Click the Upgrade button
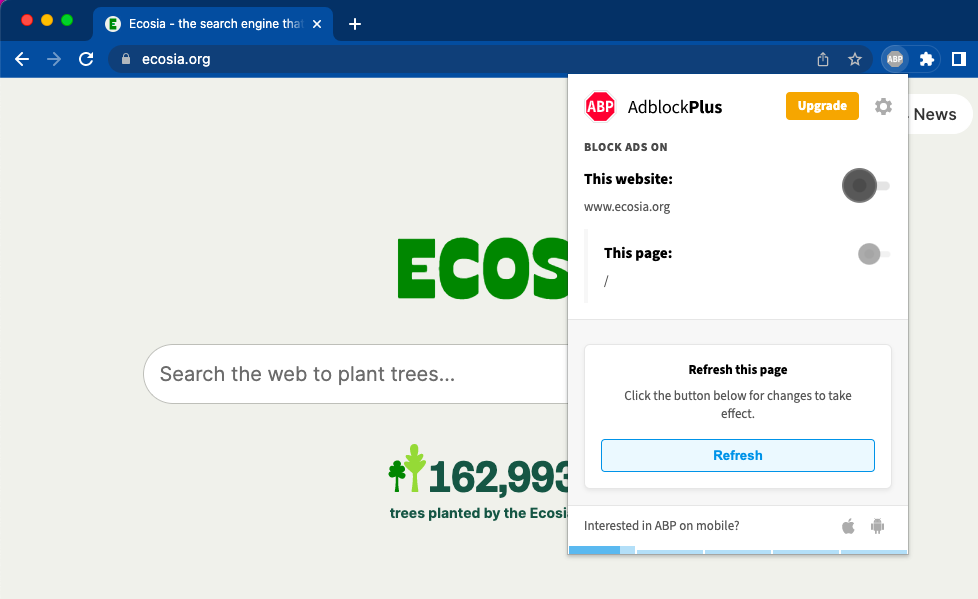Screen dimensions: 978x599 pos(822,106)
